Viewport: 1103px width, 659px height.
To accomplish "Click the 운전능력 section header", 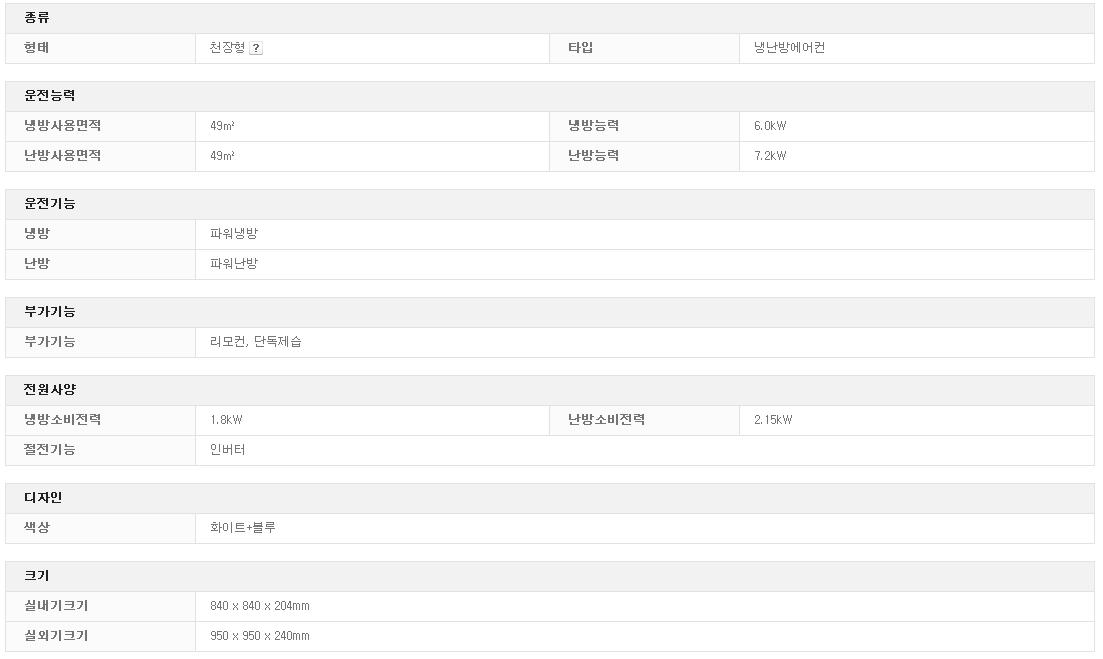I will tap(50, 96).
